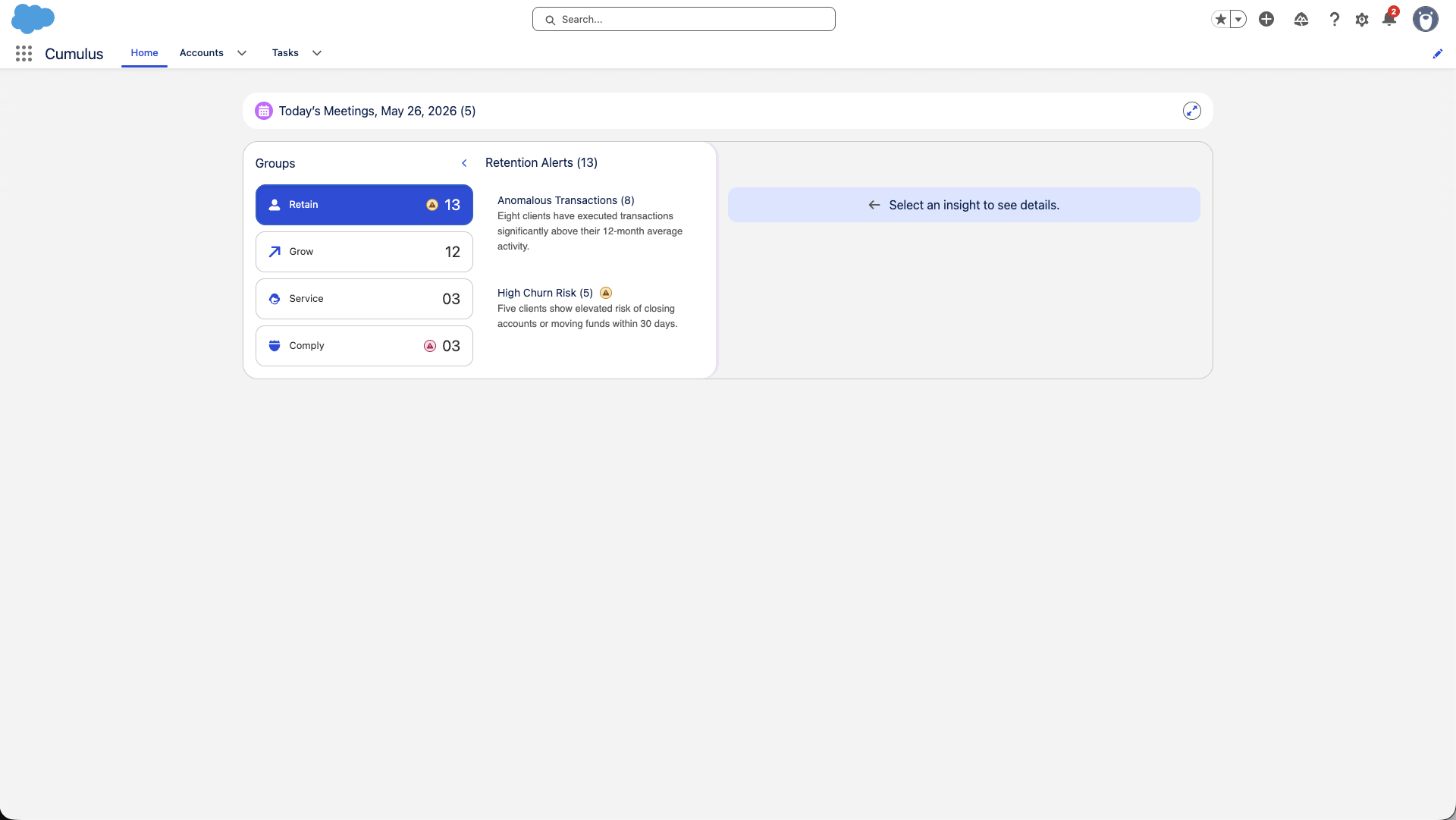The image size is (1456, 820).
Task: Expand Today's Meetings panel
Action: [1192, 111]
